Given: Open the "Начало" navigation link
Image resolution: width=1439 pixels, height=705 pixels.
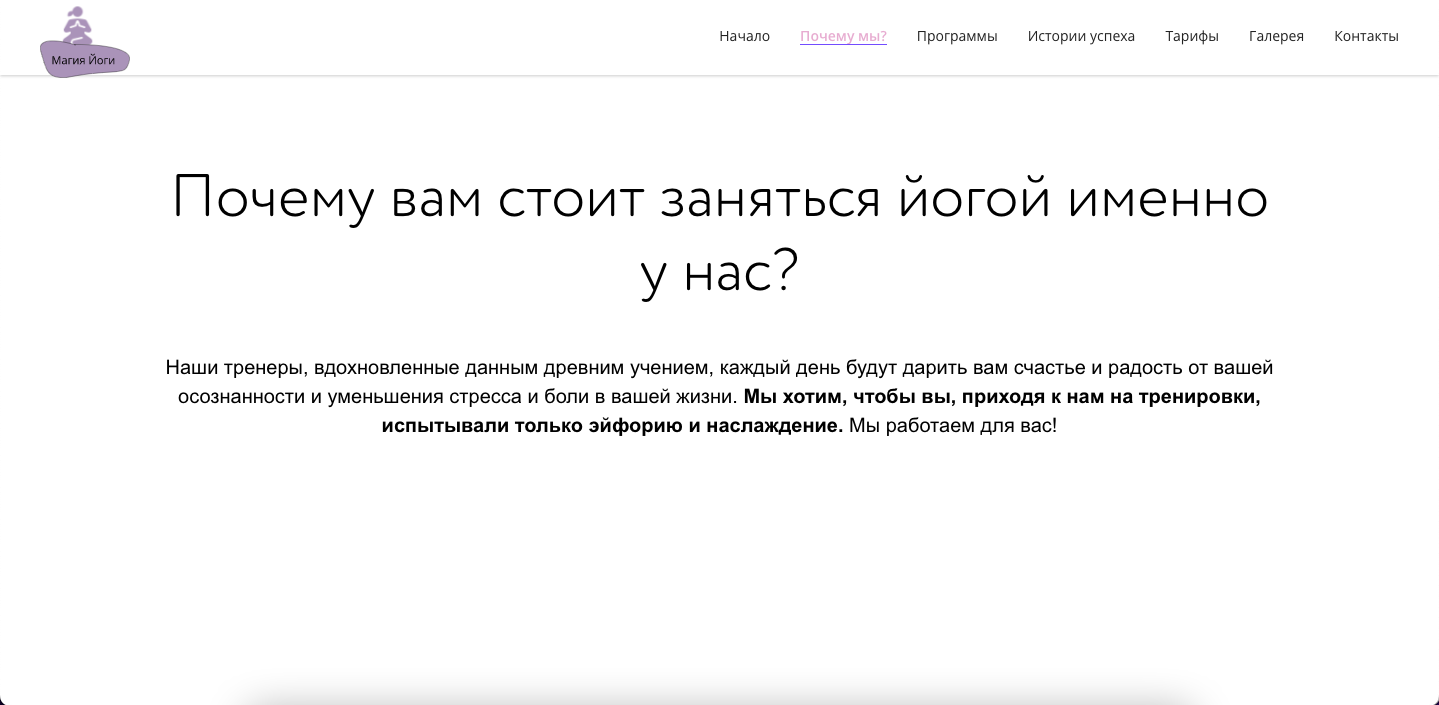Looking at the screenshot, I should (x=744, y=36).
